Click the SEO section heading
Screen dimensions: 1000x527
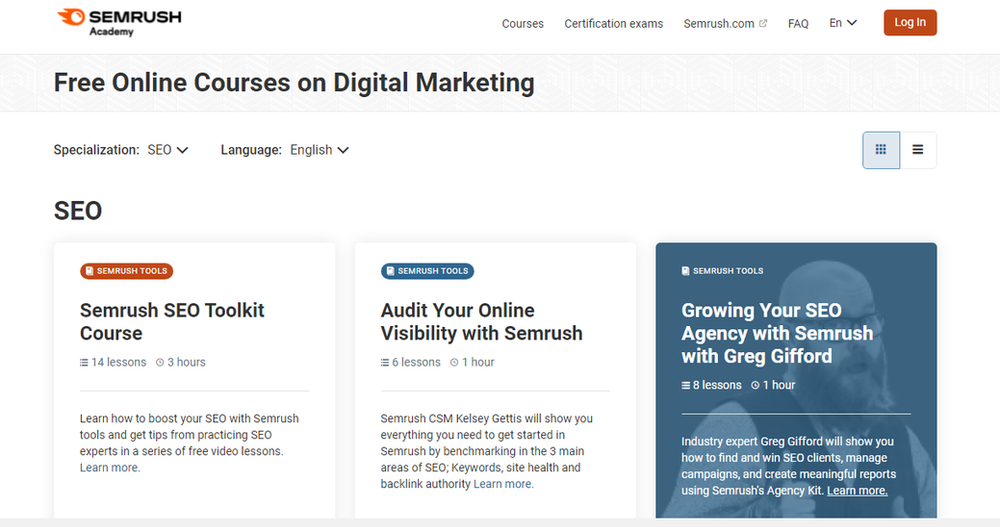point(78,211)
